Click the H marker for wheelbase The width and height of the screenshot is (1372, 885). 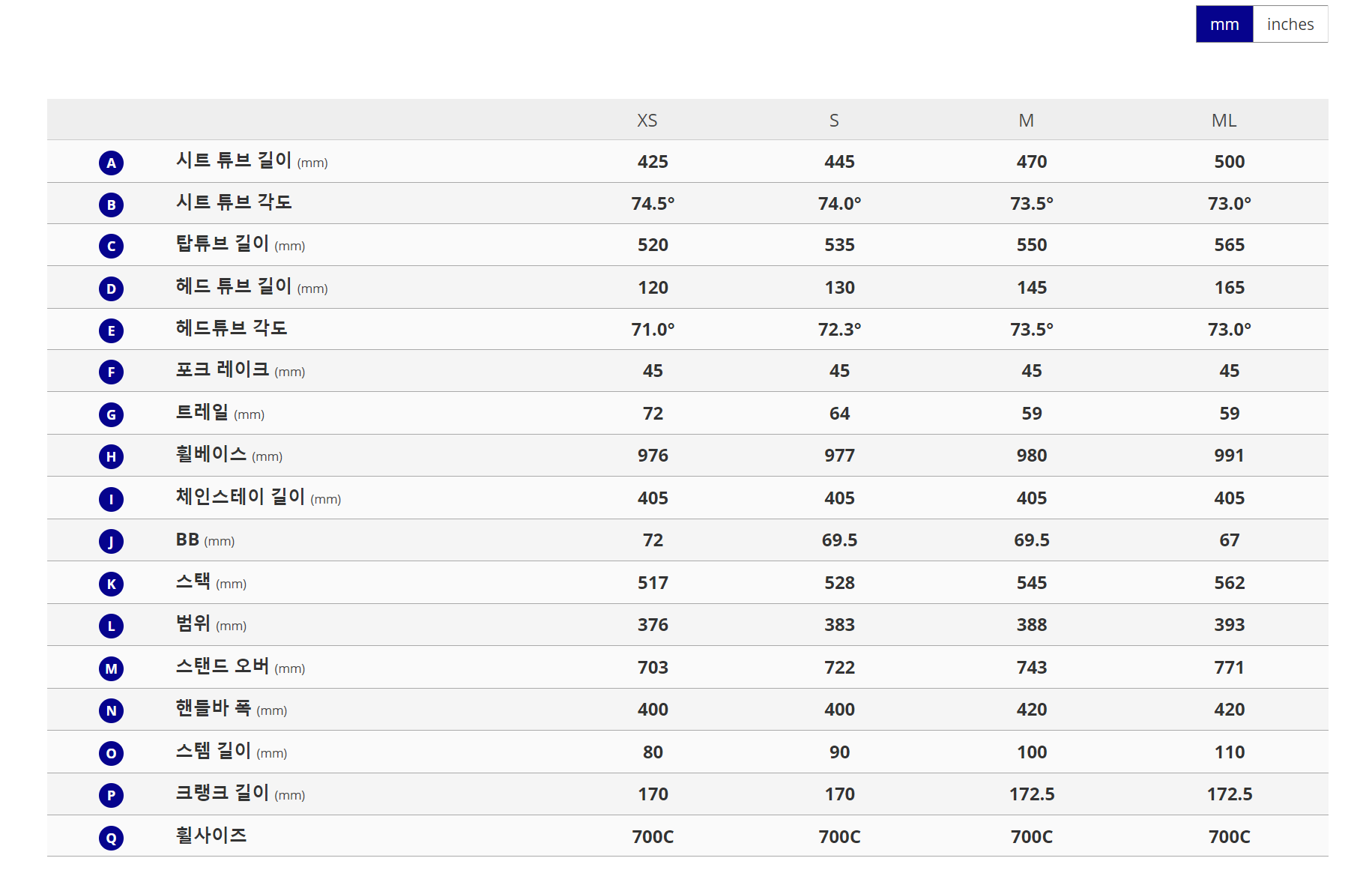[112, 456]
